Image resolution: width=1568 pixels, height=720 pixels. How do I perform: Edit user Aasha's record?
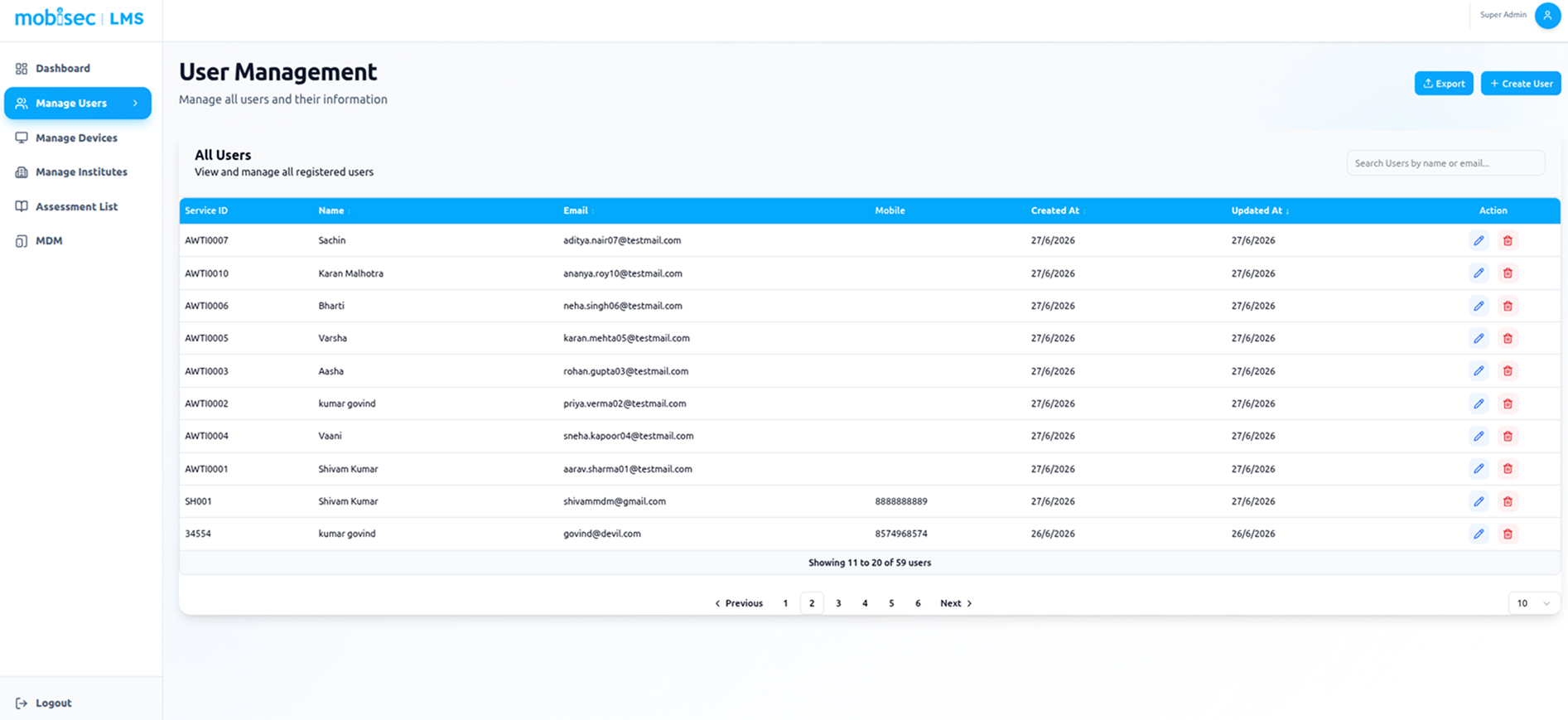click(x=1479, y=371)
